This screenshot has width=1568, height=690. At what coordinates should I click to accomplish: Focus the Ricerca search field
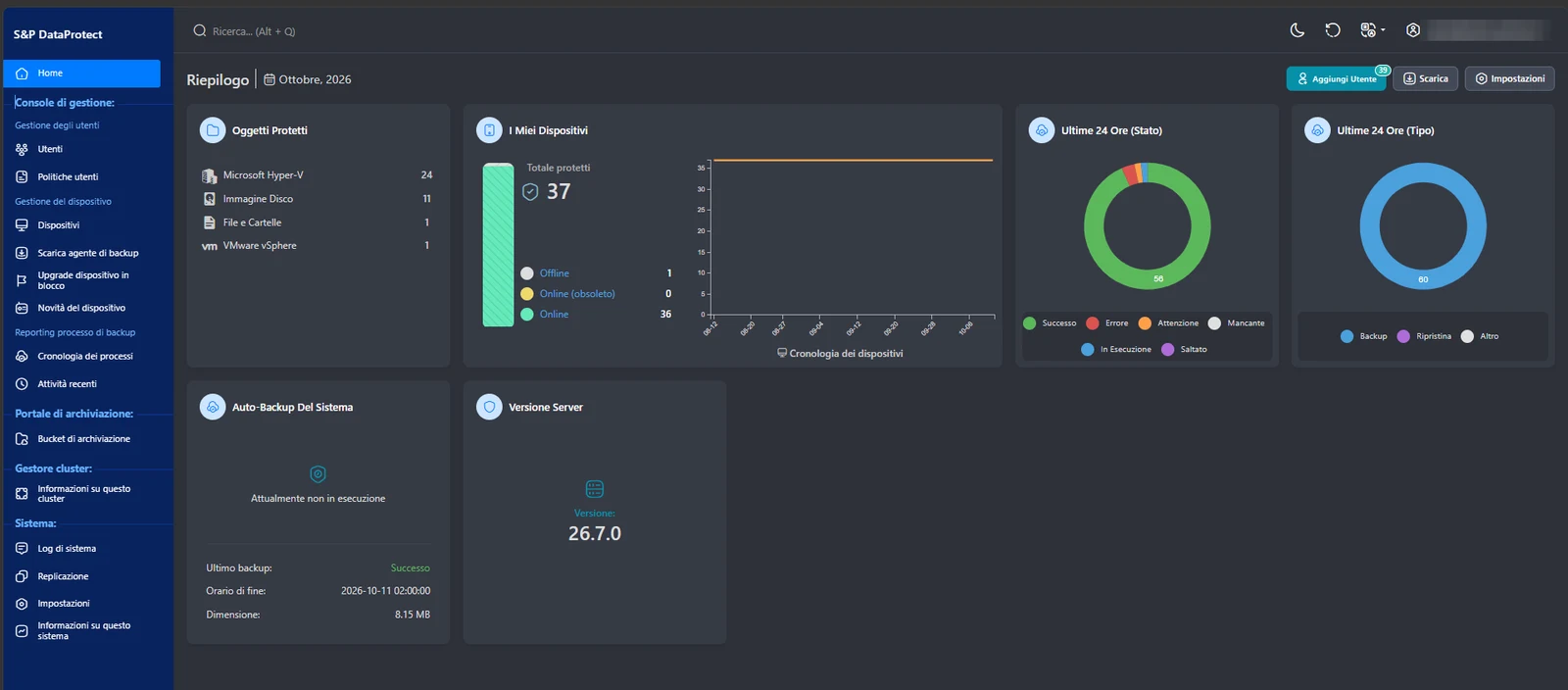[x=255, y=31]
